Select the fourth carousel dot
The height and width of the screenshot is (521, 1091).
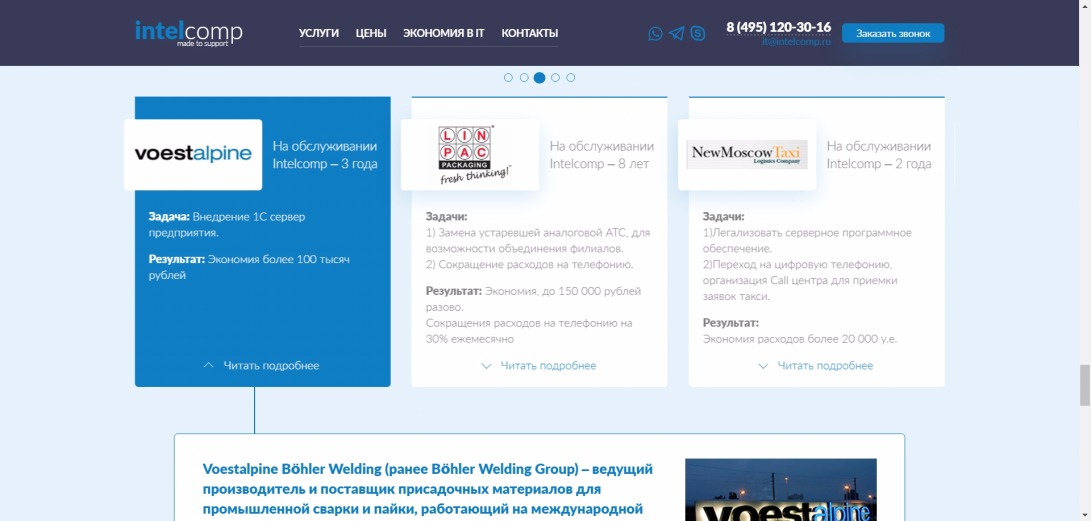coord(555,78)
